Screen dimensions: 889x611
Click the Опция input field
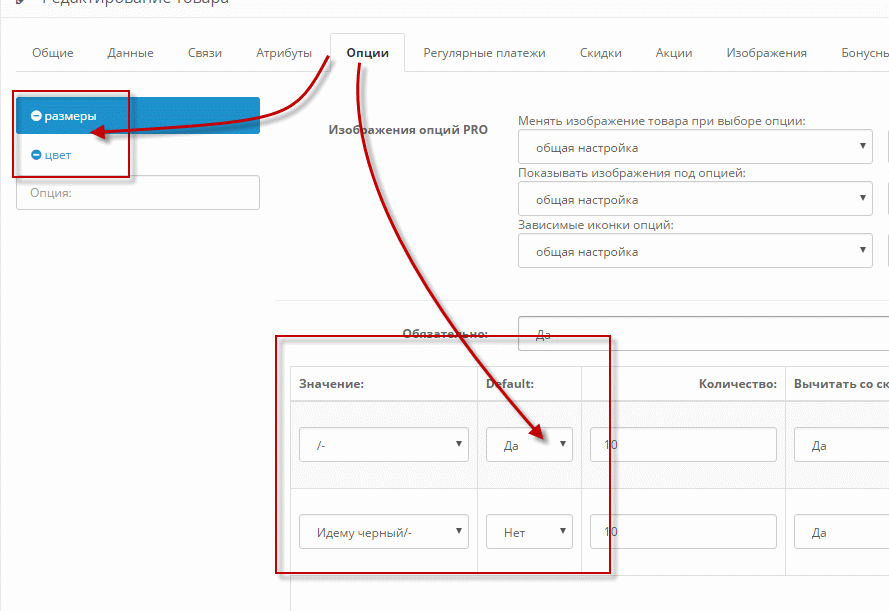pyautogui.click(x=138, y=193)
